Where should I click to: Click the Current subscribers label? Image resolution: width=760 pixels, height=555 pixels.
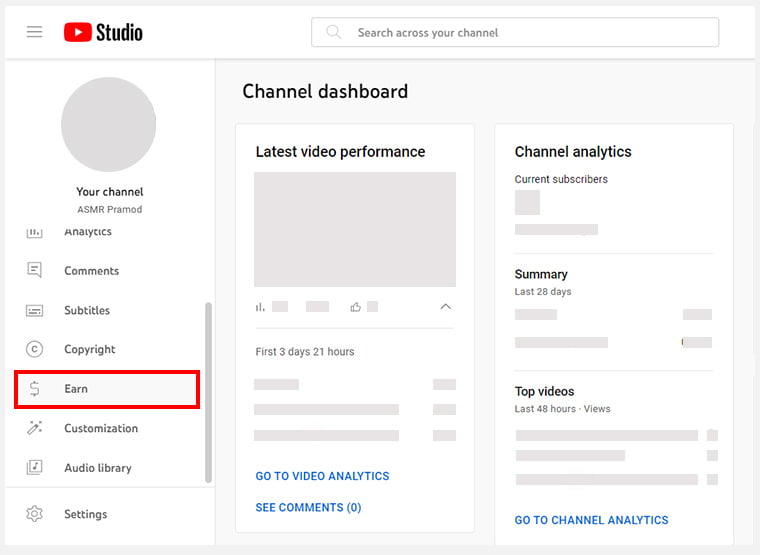tap(561, 179)
